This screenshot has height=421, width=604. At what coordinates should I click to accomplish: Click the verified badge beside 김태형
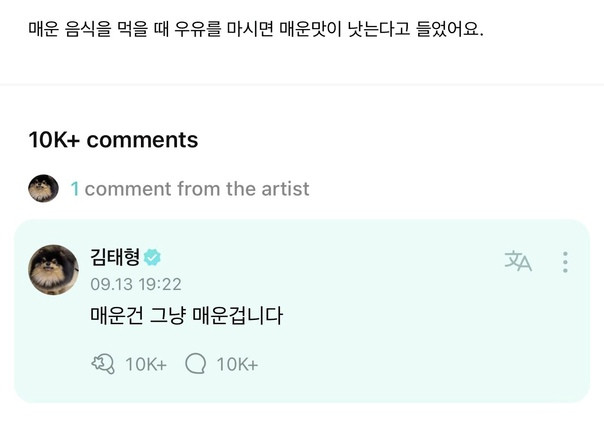[153, 257]
